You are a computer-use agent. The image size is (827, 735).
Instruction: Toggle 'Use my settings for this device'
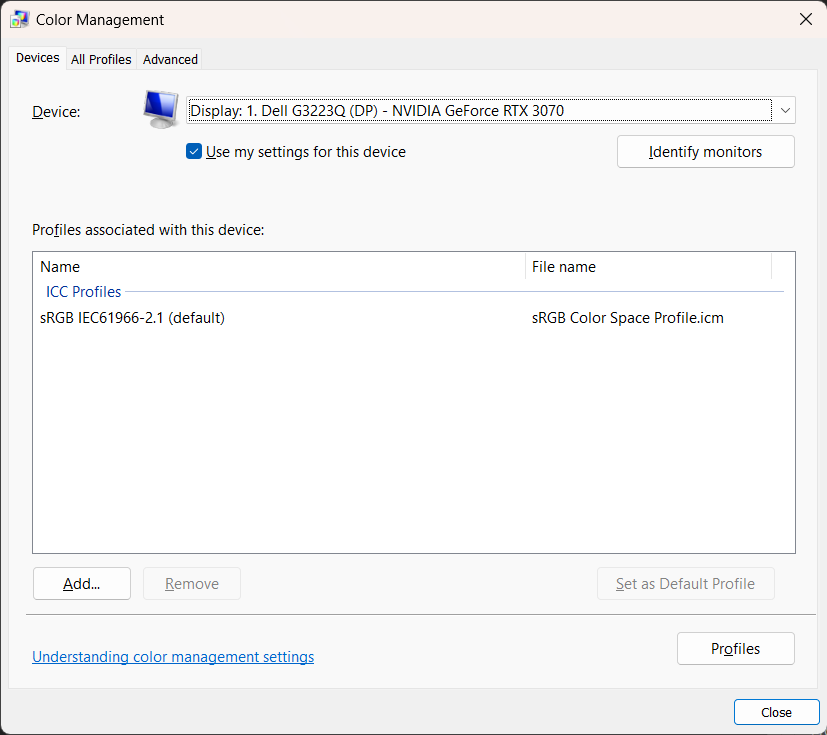(194, 152)
